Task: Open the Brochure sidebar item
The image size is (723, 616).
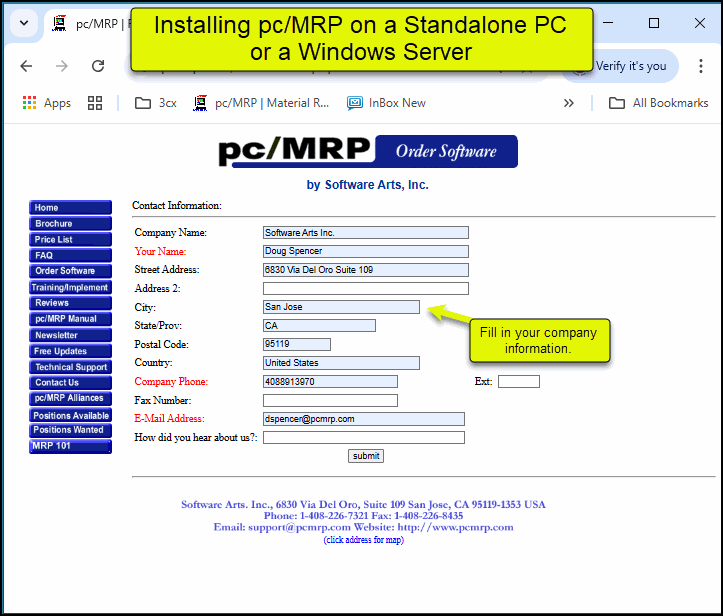Action: coord(71,224)
